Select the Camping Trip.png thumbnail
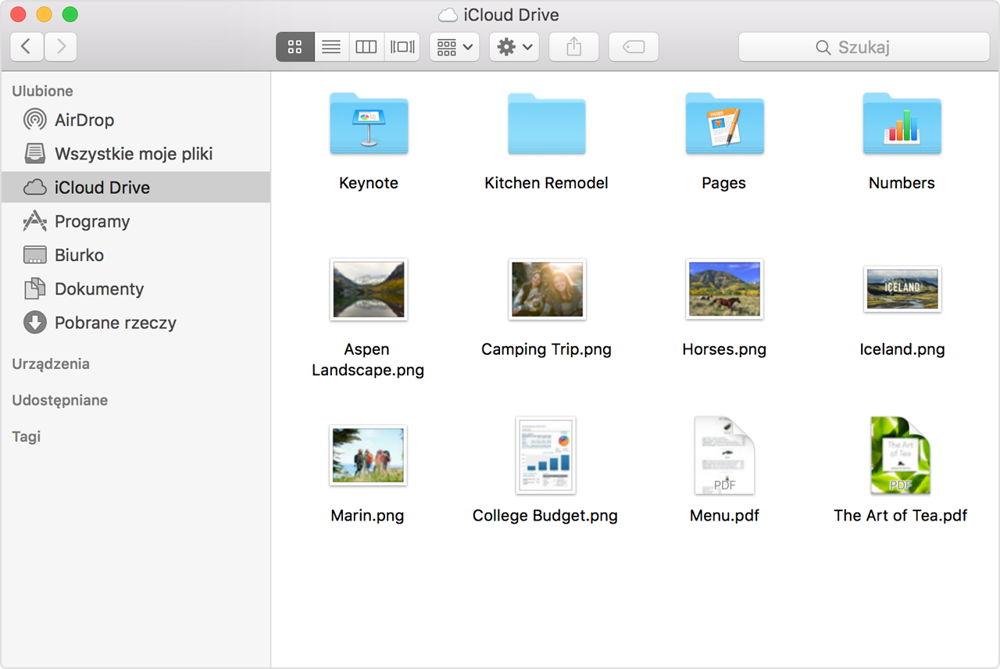Screen dimensions: 1000x669 click(546, 290)
